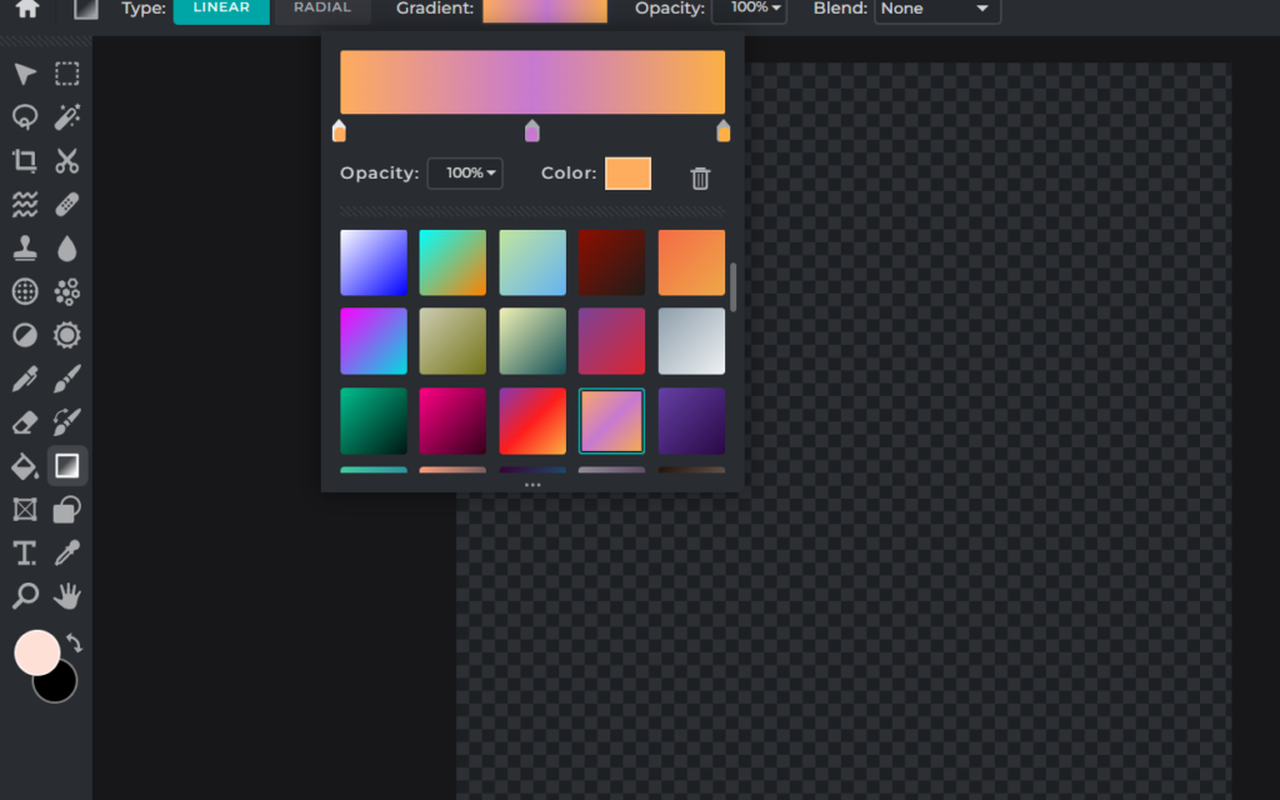Select the purple middle gradient stop

point(532,131)
